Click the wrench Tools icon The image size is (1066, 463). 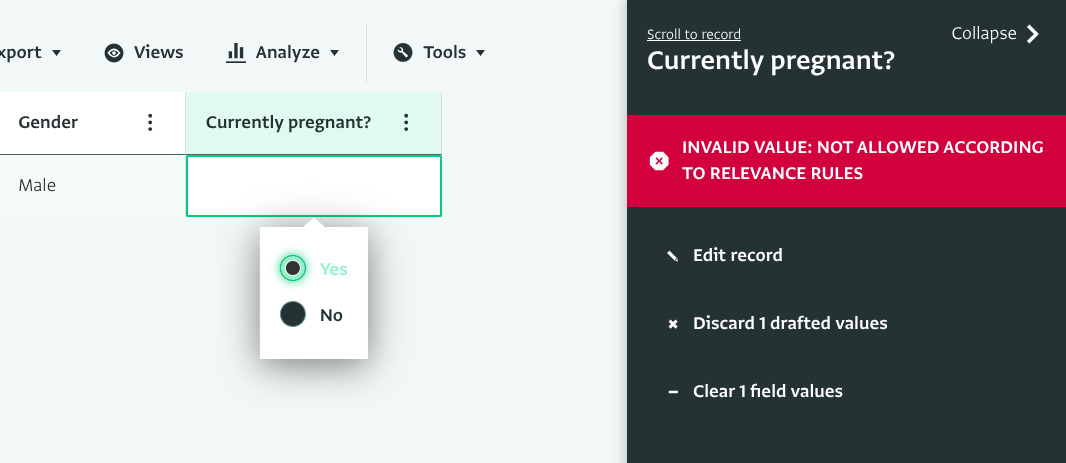click(x=403, y=52)
